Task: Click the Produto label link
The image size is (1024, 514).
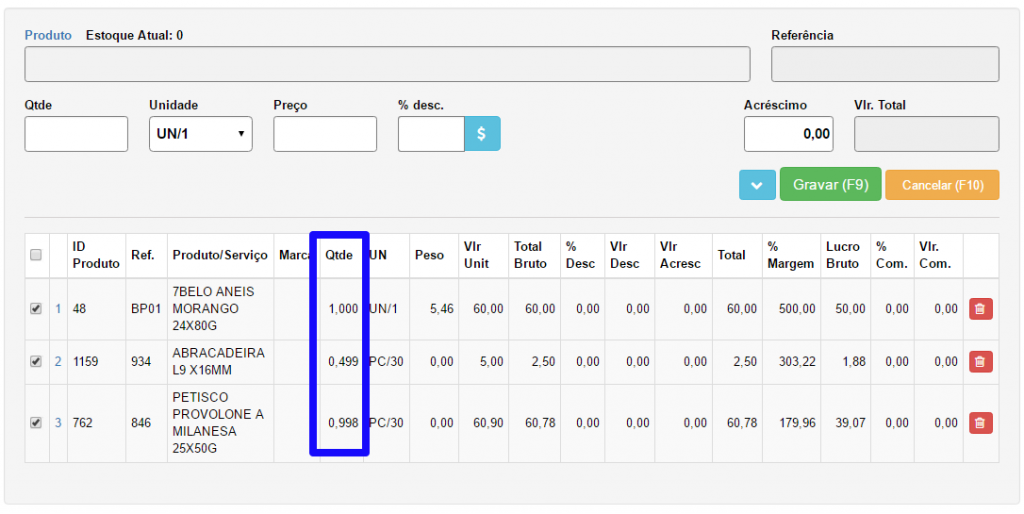Action: coord(48,35)
